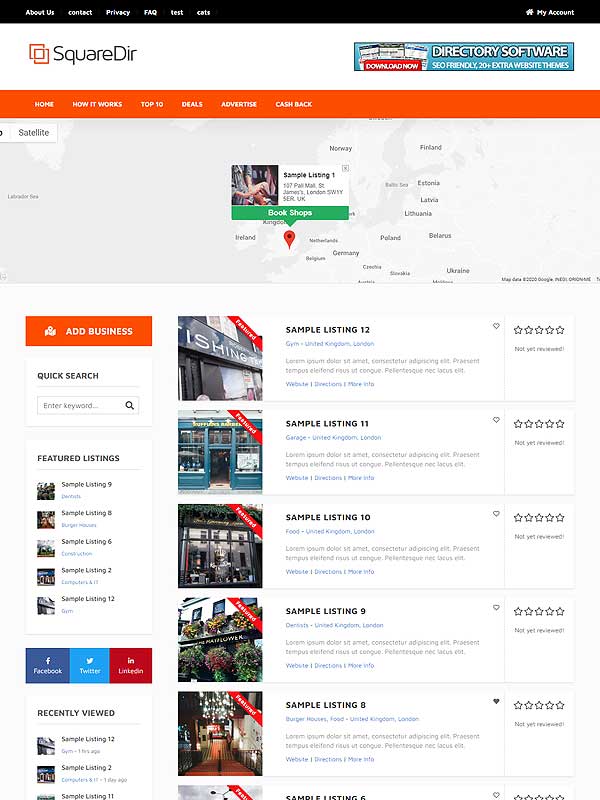600x800 pixels.
Task: Click the SquareDir logo
Action: point(82,54)
